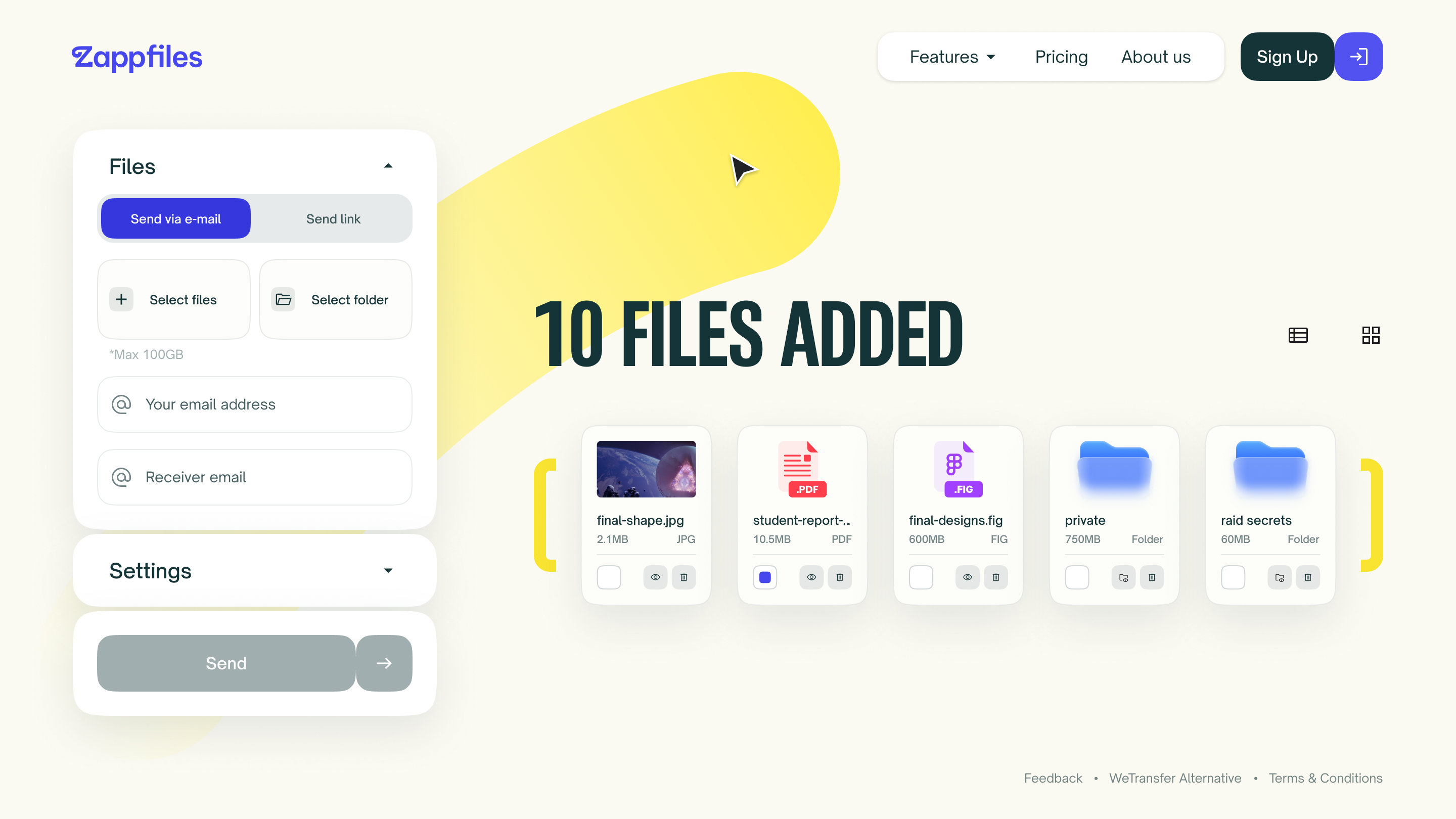This screenshot has height=819, width=1456.
Task: Delete the raid secrets folder
Action: click(1307, 577)
